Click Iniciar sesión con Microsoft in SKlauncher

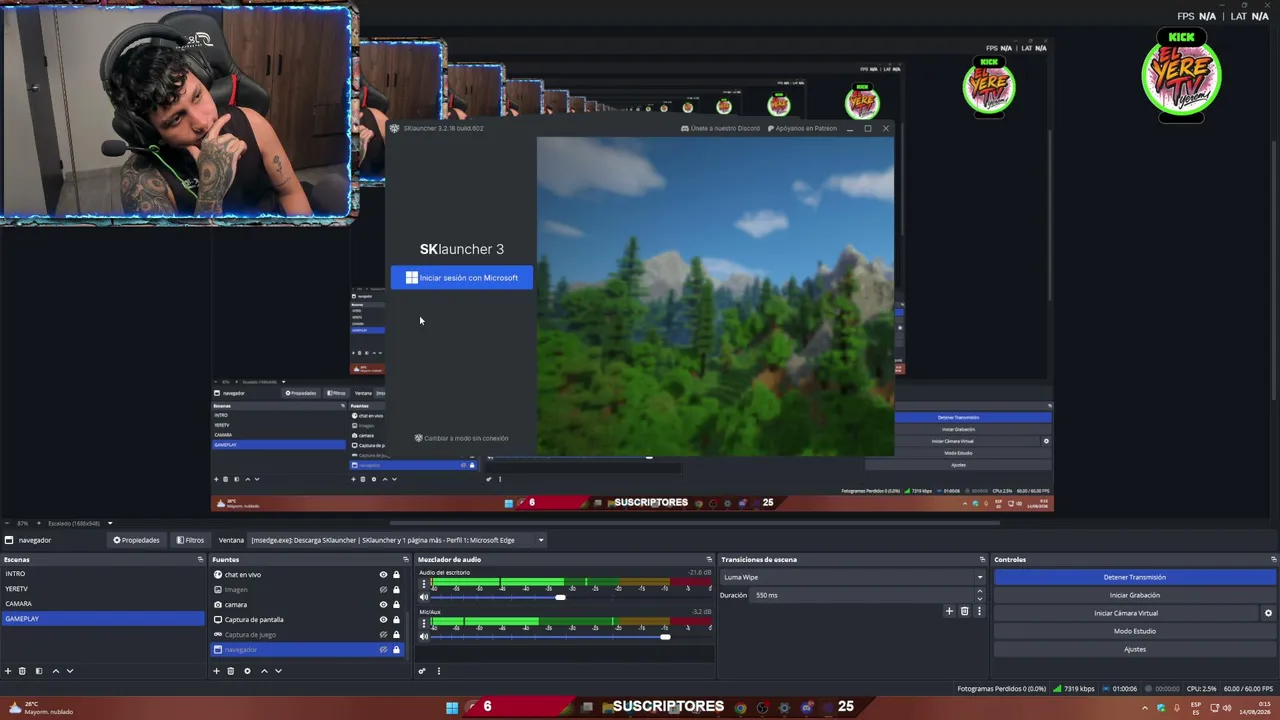click(x=462, y=278)
